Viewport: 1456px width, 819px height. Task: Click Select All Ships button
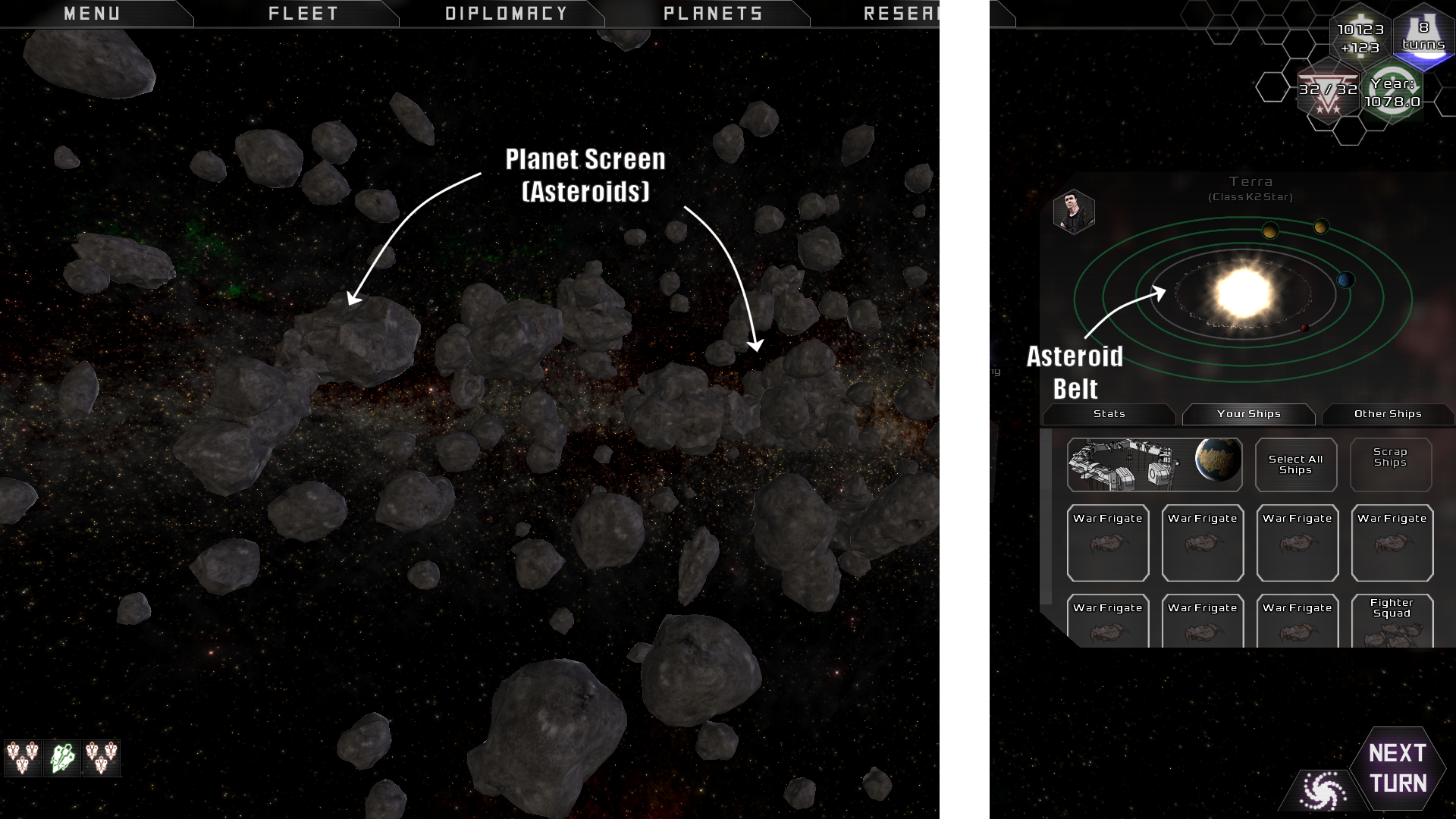[x=1296, y=464]
